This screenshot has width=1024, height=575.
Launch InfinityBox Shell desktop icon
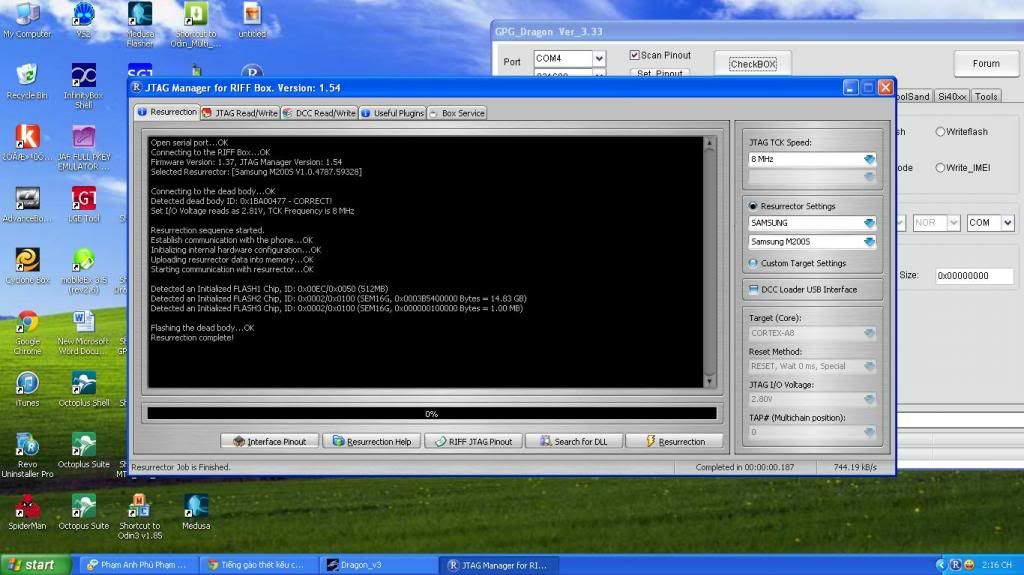pyautogui.click(x=84, y=86)
